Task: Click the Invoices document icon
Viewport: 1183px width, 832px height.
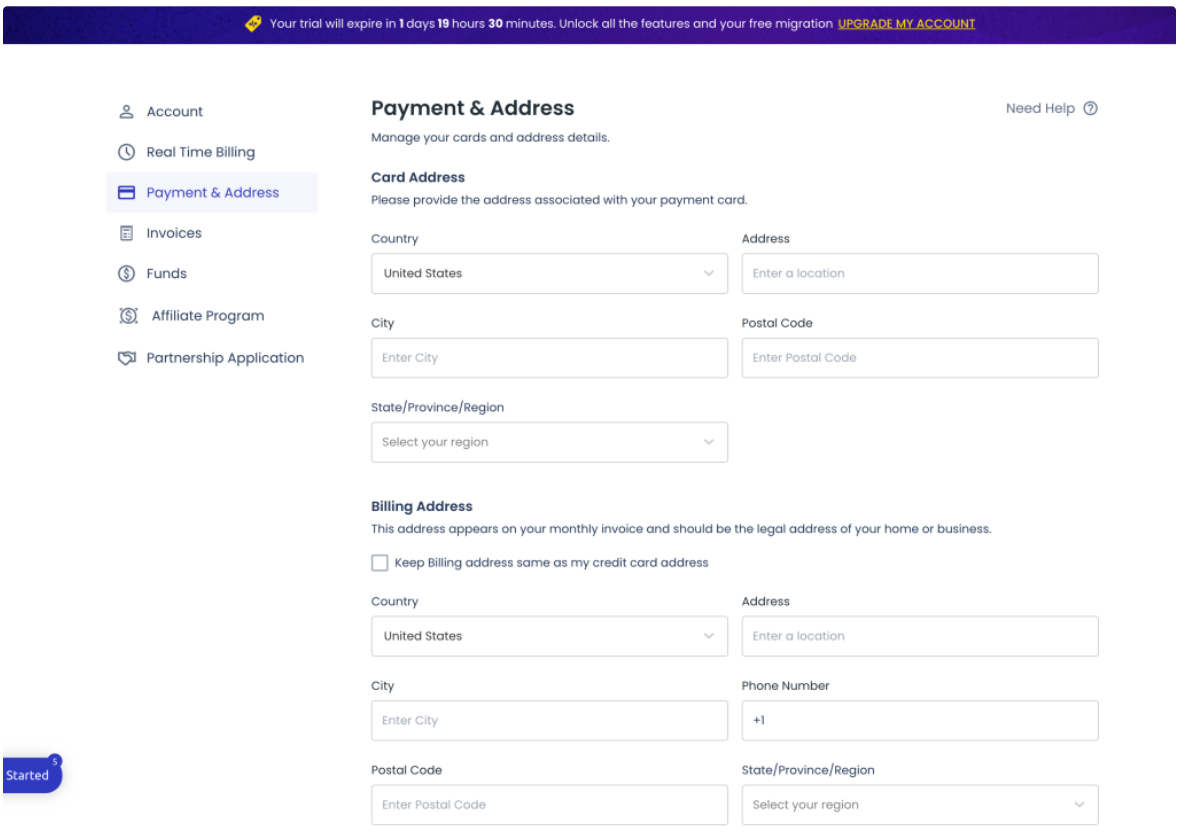Action: (x=127, y=233)
